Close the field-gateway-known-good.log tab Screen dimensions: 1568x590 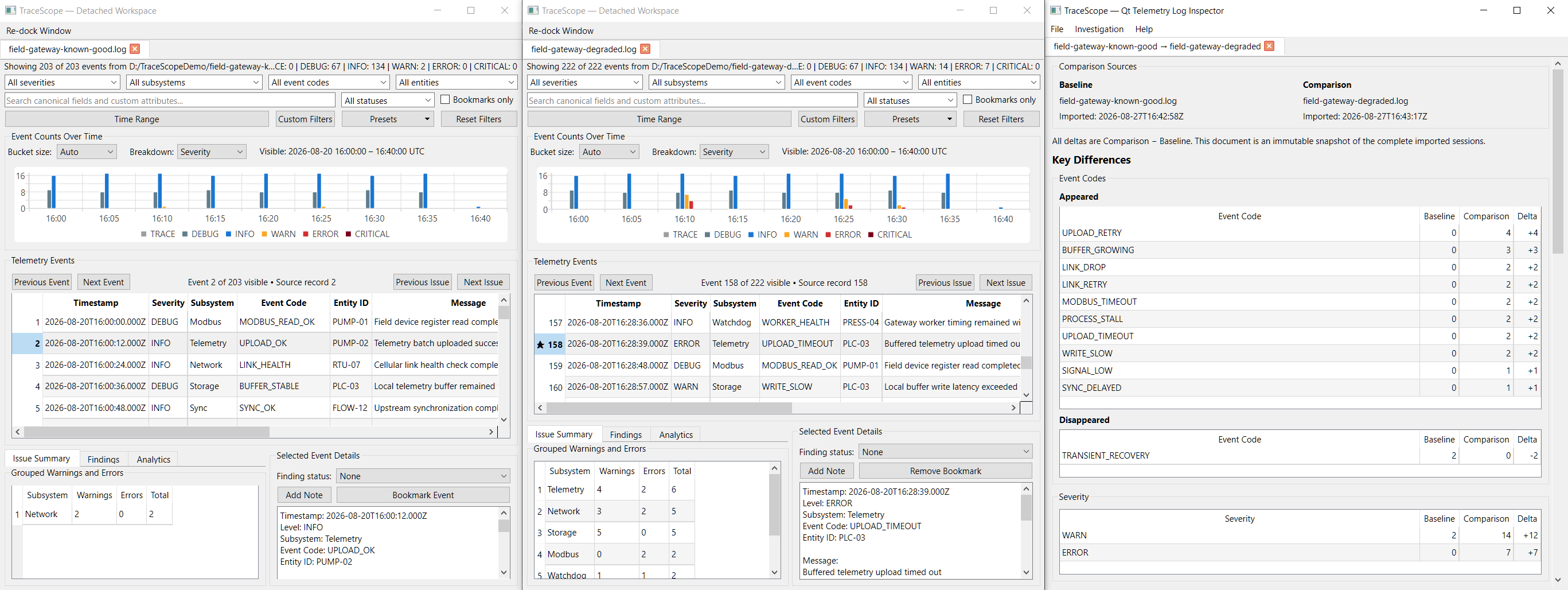click(x=135, y=49)
